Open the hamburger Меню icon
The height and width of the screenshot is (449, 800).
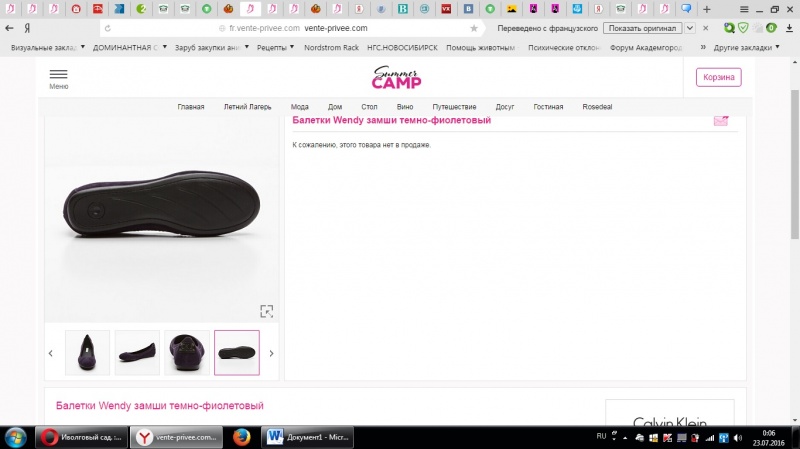point(59,74)
